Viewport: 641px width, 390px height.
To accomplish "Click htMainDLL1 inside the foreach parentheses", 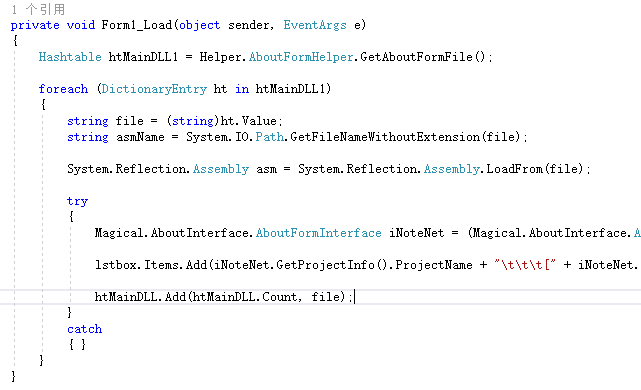I will [x=291, y=89].
